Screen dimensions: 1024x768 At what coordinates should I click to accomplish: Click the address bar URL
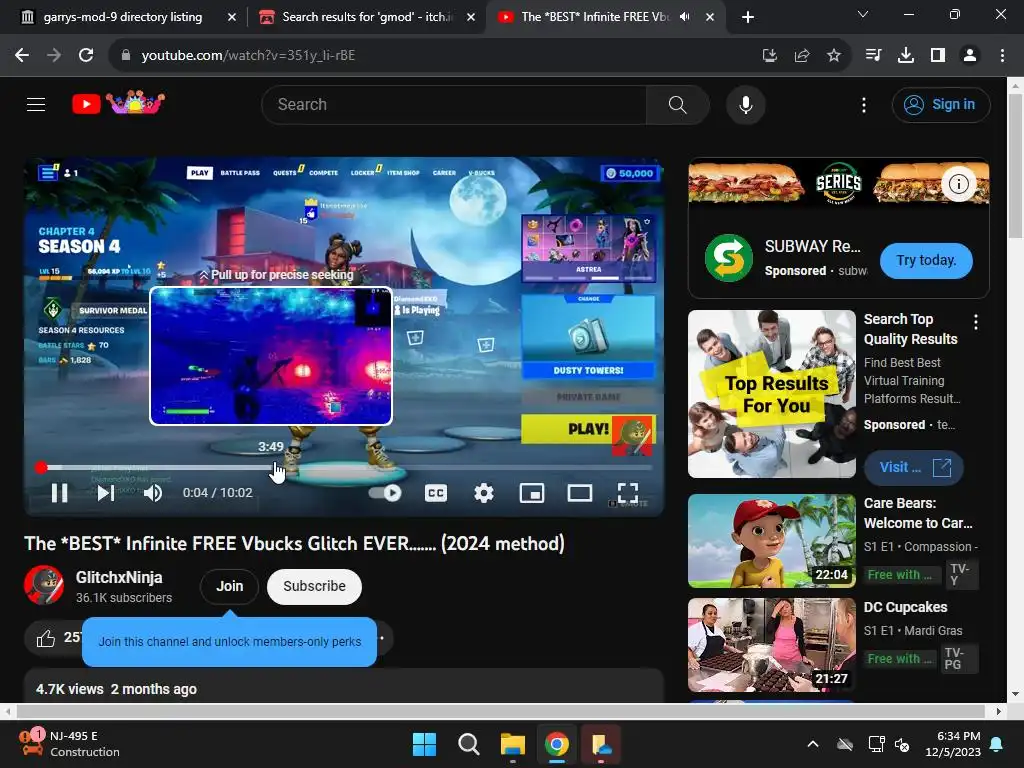pyautogui.click(x=248, y=56)
